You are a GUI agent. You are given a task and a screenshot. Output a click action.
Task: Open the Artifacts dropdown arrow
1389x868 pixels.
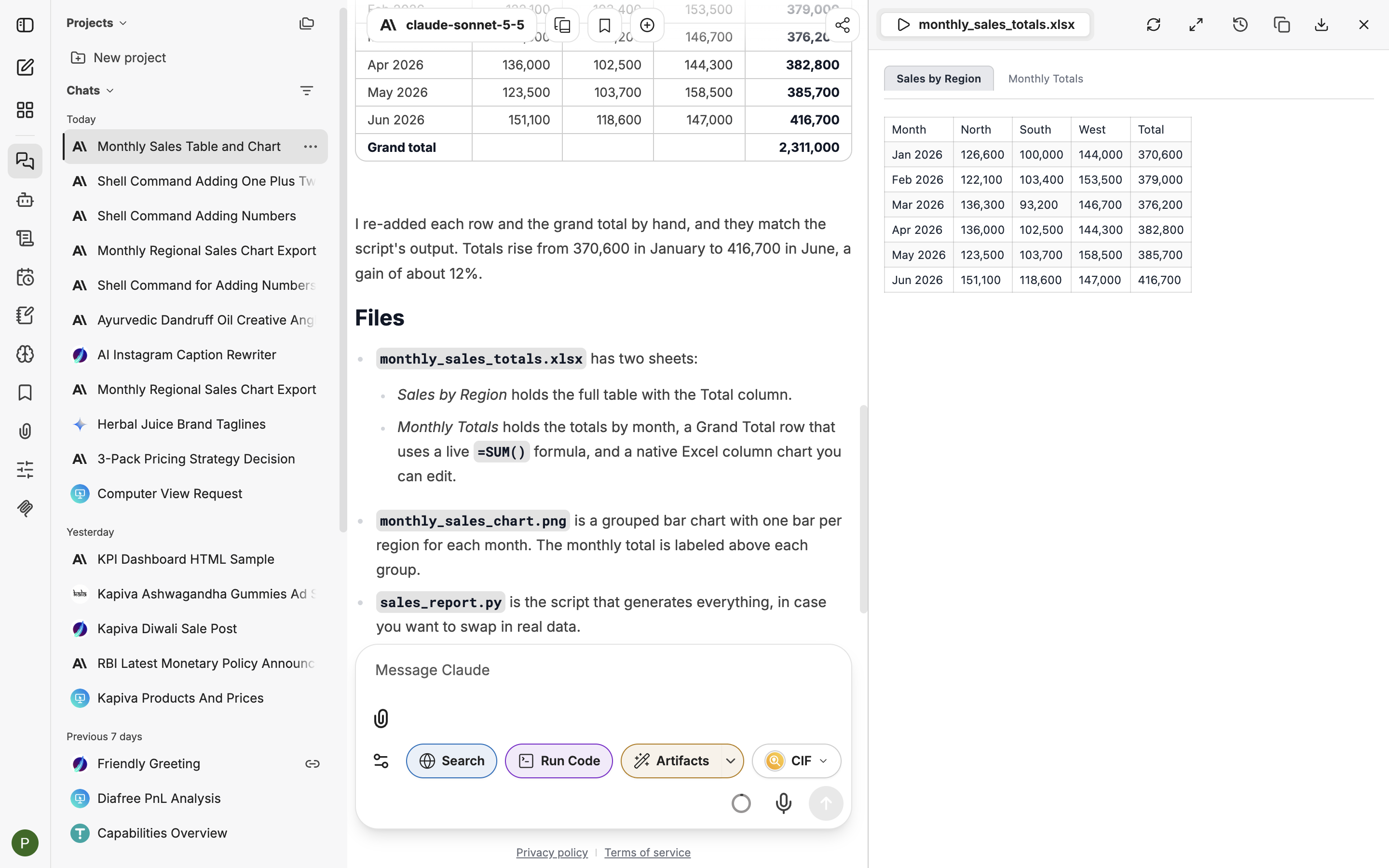pyautogui.click(x=731, y=760)
